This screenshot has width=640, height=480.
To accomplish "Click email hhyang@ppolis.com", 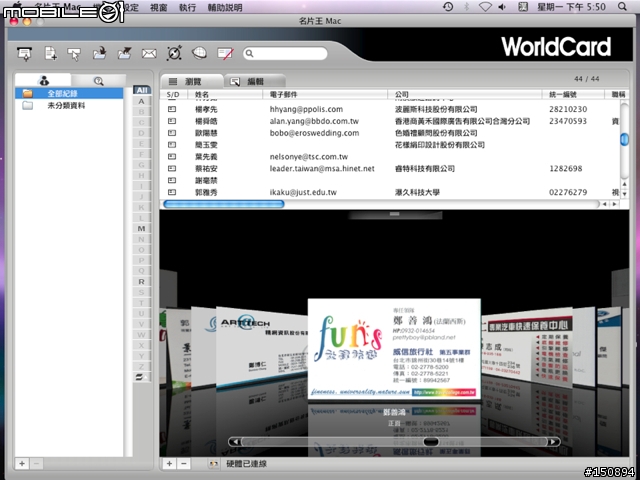I will [306, 109].
